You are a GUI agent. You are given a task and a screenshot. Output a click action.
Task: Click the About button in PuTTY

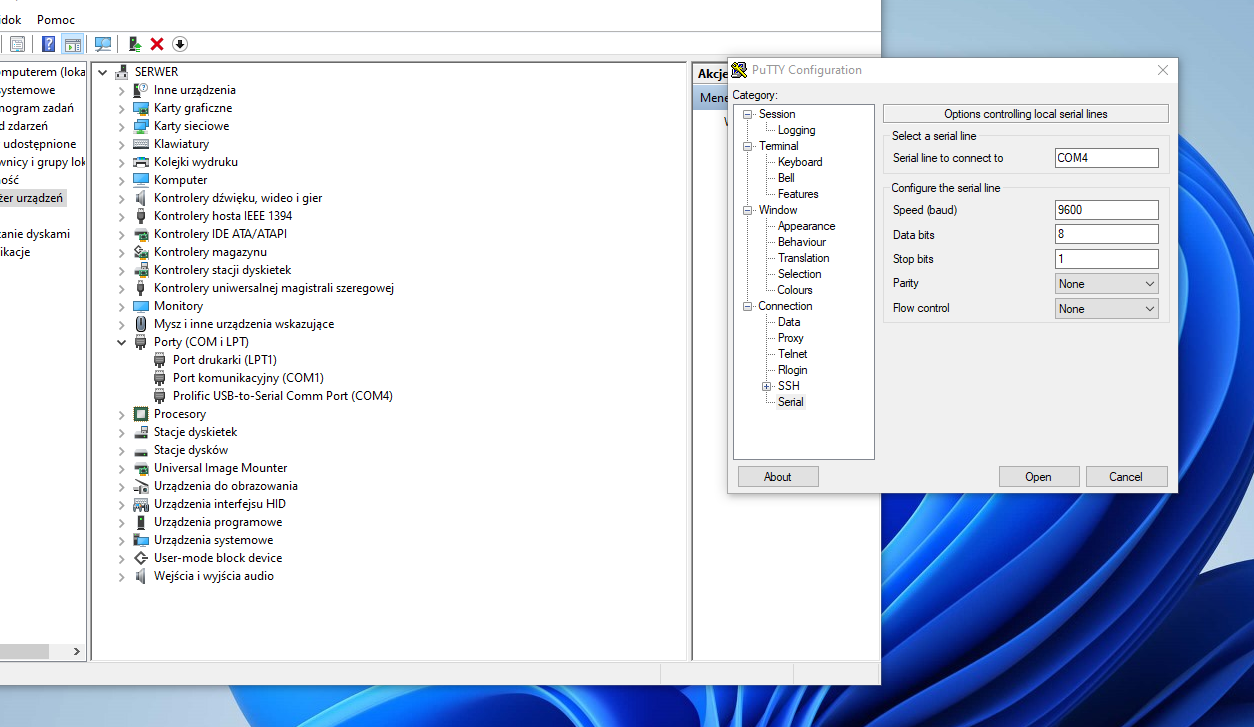pyautogui.click(x=778, y=477)
